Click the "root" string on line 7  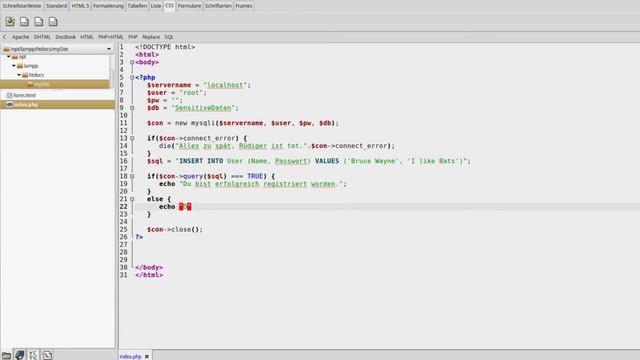pos(191,93)
